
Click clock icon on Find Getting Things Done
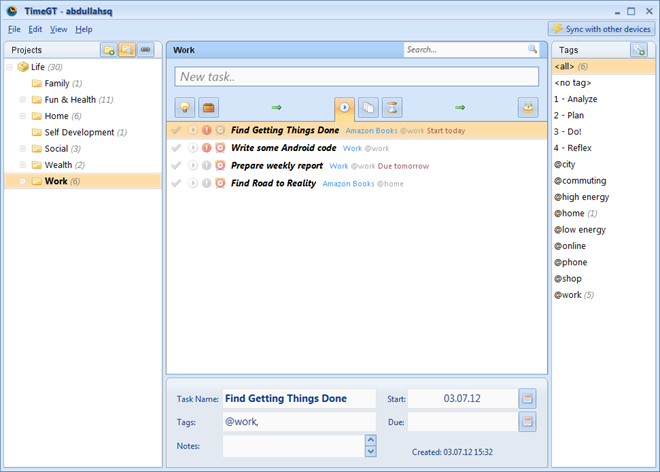[x=220, y=130]
